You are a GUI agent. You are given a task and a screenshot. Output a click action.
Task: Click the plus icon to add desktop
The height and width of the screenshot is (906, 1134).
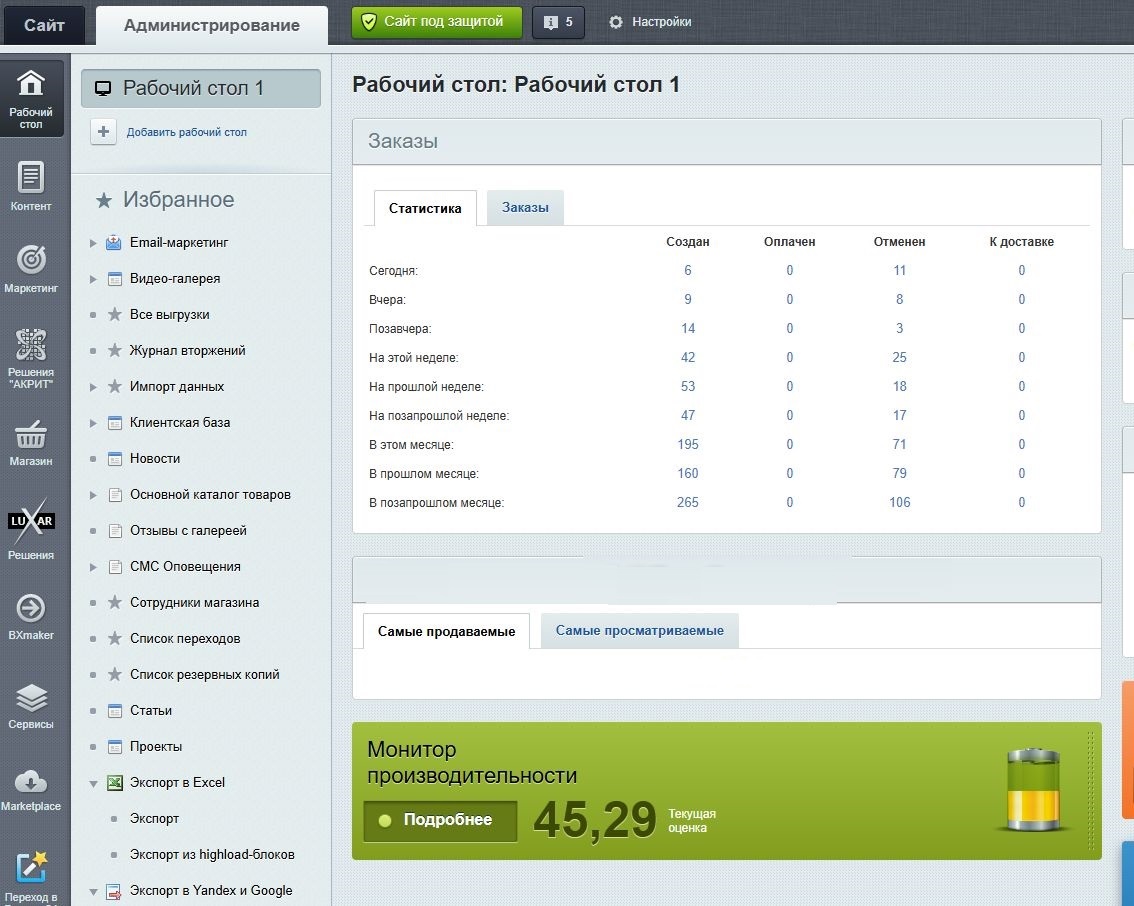point(104,132)
